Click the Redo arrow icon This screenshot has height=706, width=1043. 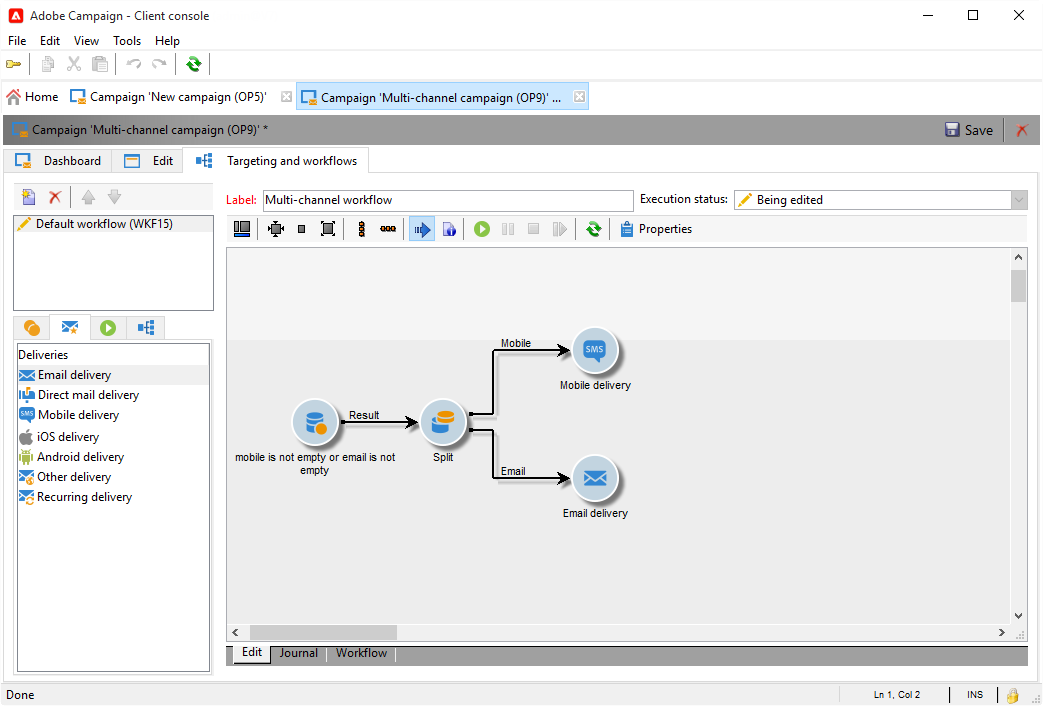[159, 64]
